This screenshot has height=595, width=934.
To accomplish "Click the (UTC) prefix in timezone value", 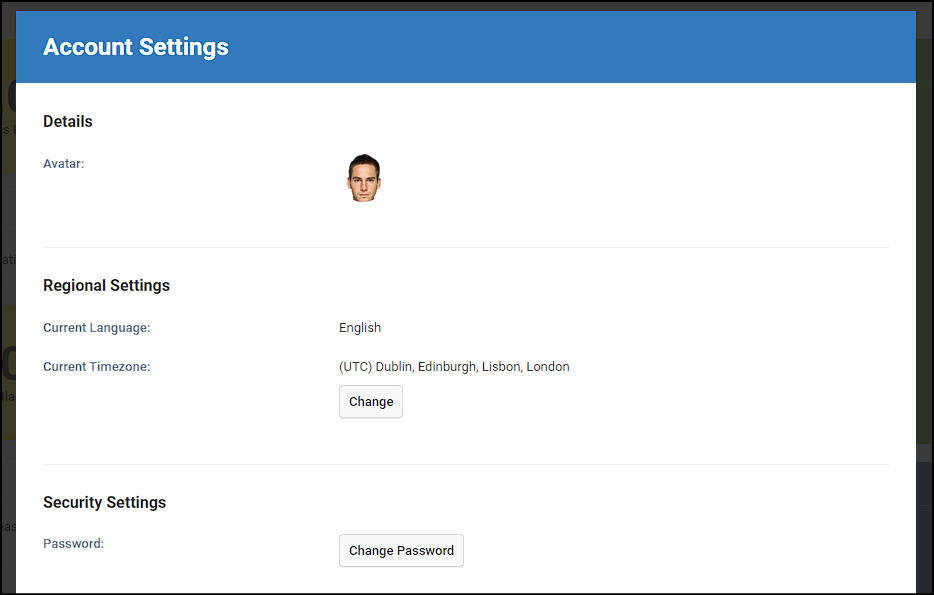I will (356, 367).
